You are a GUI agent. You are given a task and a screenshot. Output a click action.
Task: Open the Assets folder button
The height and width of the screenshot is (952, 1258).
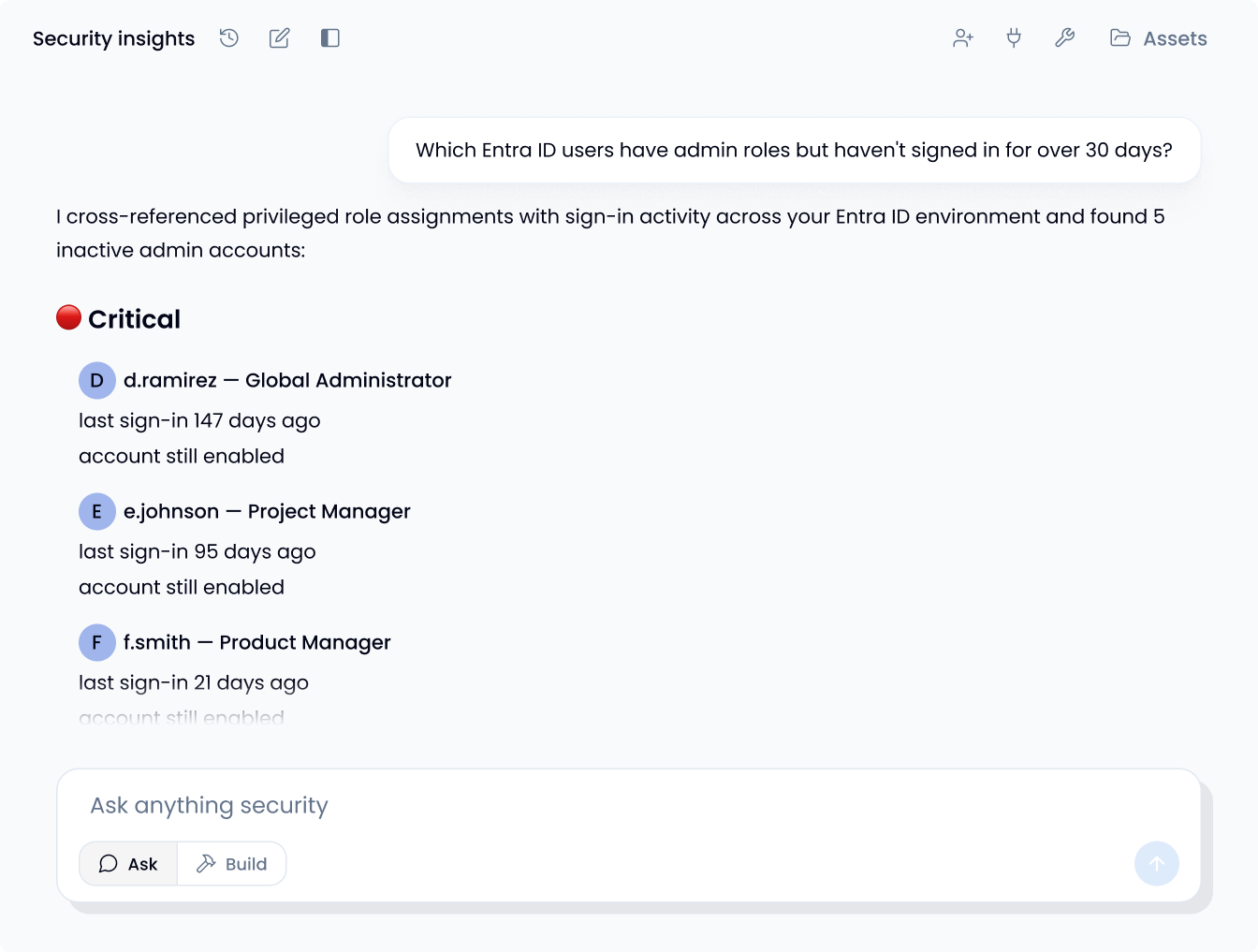click(x=1158, y=38)
